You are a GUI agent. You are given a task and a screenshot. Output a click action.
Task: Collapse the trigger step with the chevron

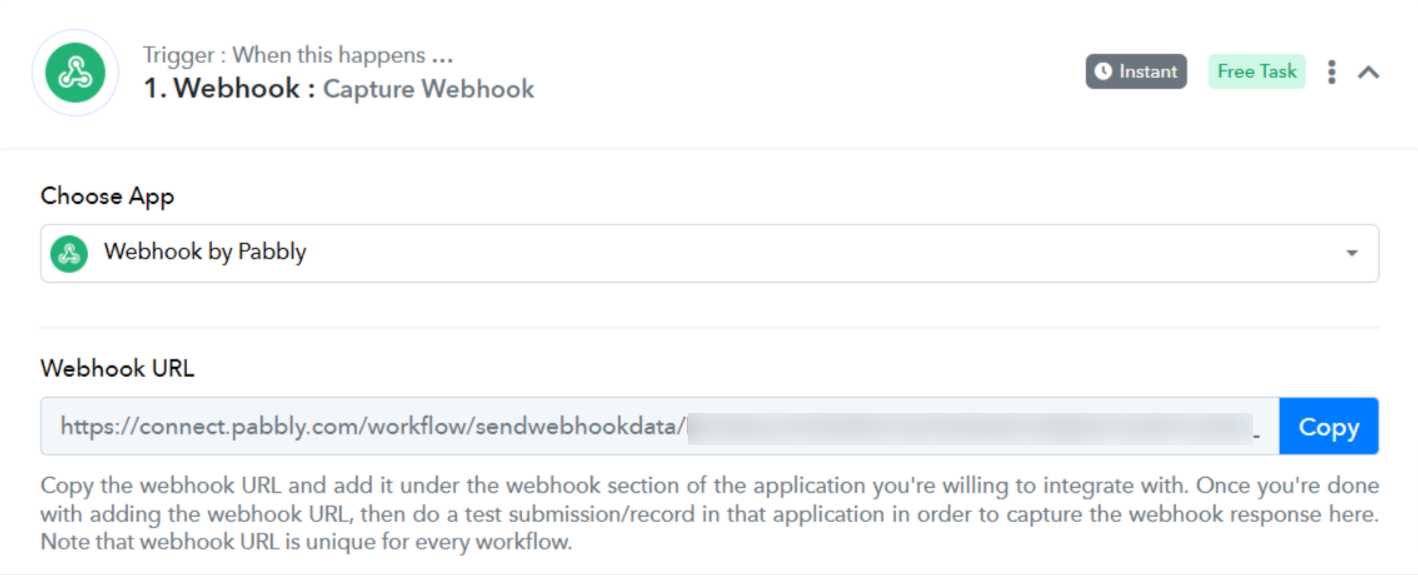[x=1369, y=72]
